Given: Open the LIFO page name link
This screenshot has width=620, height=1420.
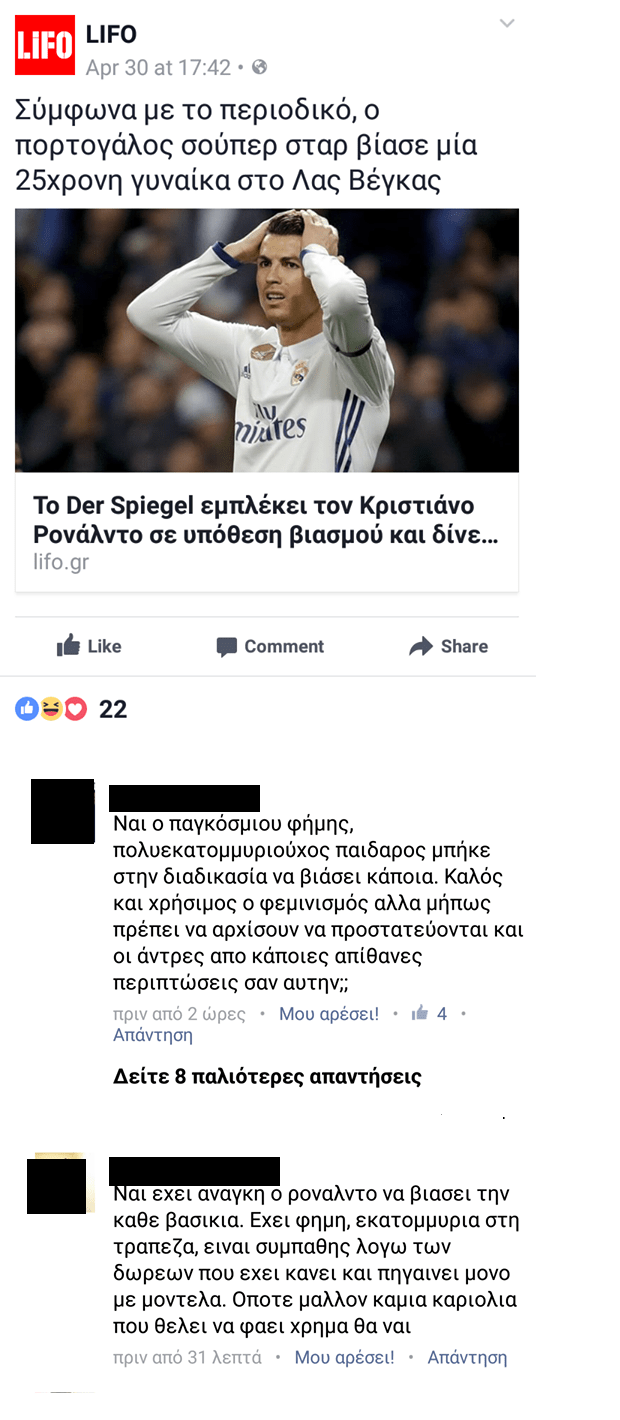Looking at the screenshot, I should tap(111, 34).
